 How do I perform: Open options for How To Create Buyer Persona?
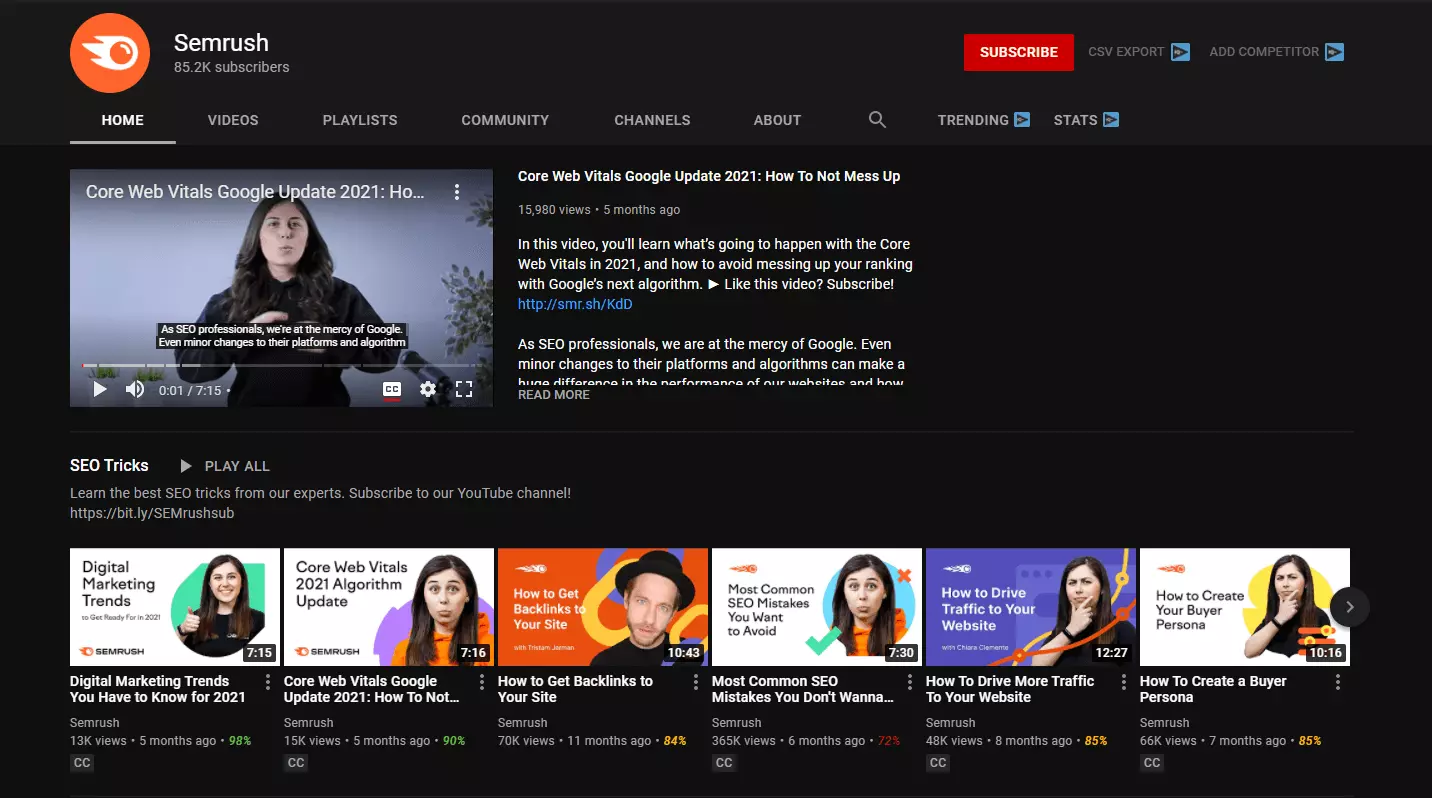coord(1338,682)
